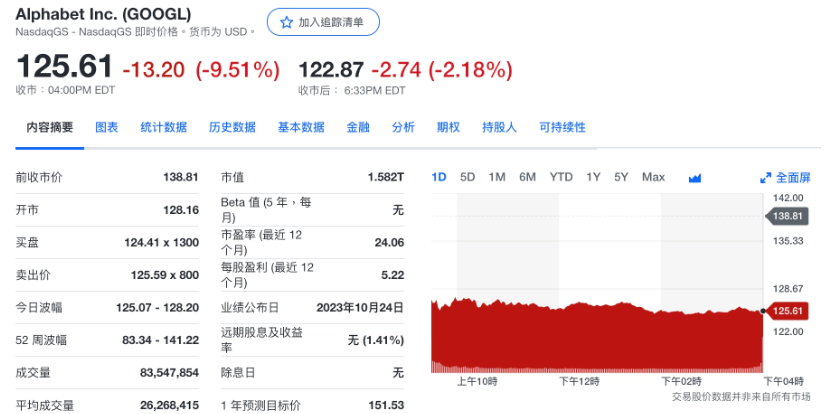The width and height of the screenshot is (824, 414).
Task: Click the 52-week range 83.34 - 141.22
Action: pos(161,340)
